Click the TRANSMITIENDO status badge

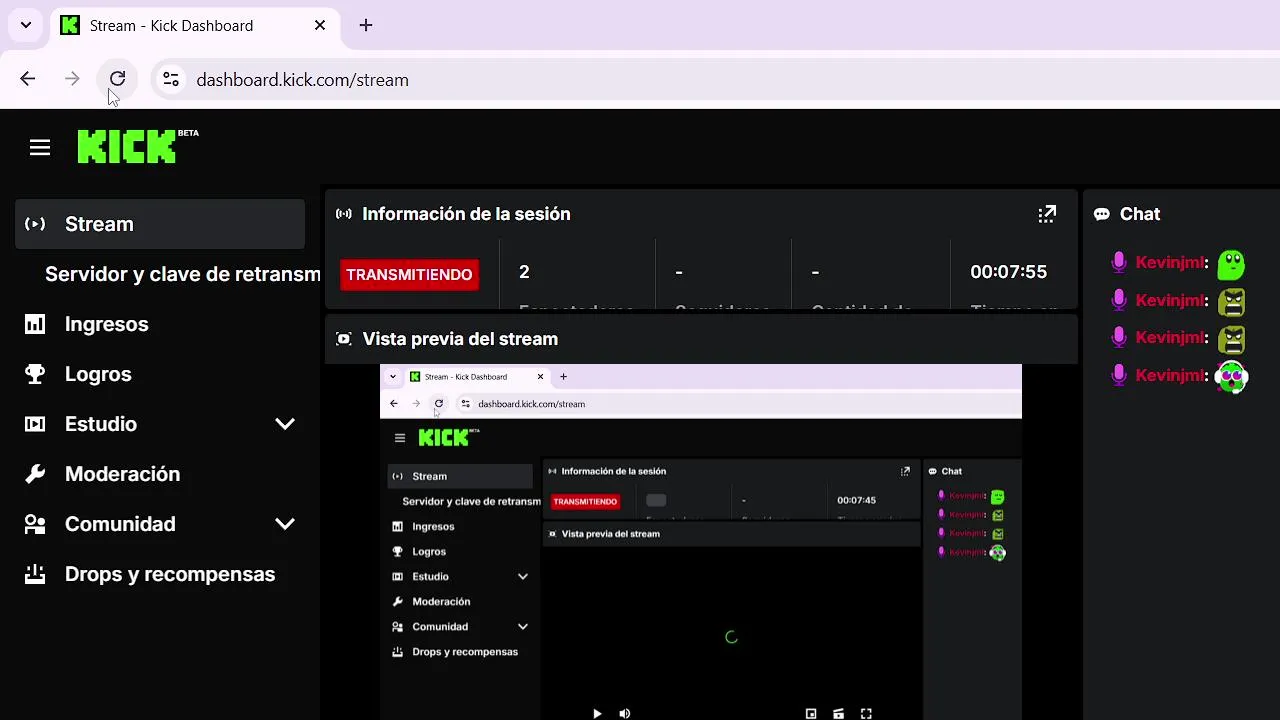[x=409, y=274]
